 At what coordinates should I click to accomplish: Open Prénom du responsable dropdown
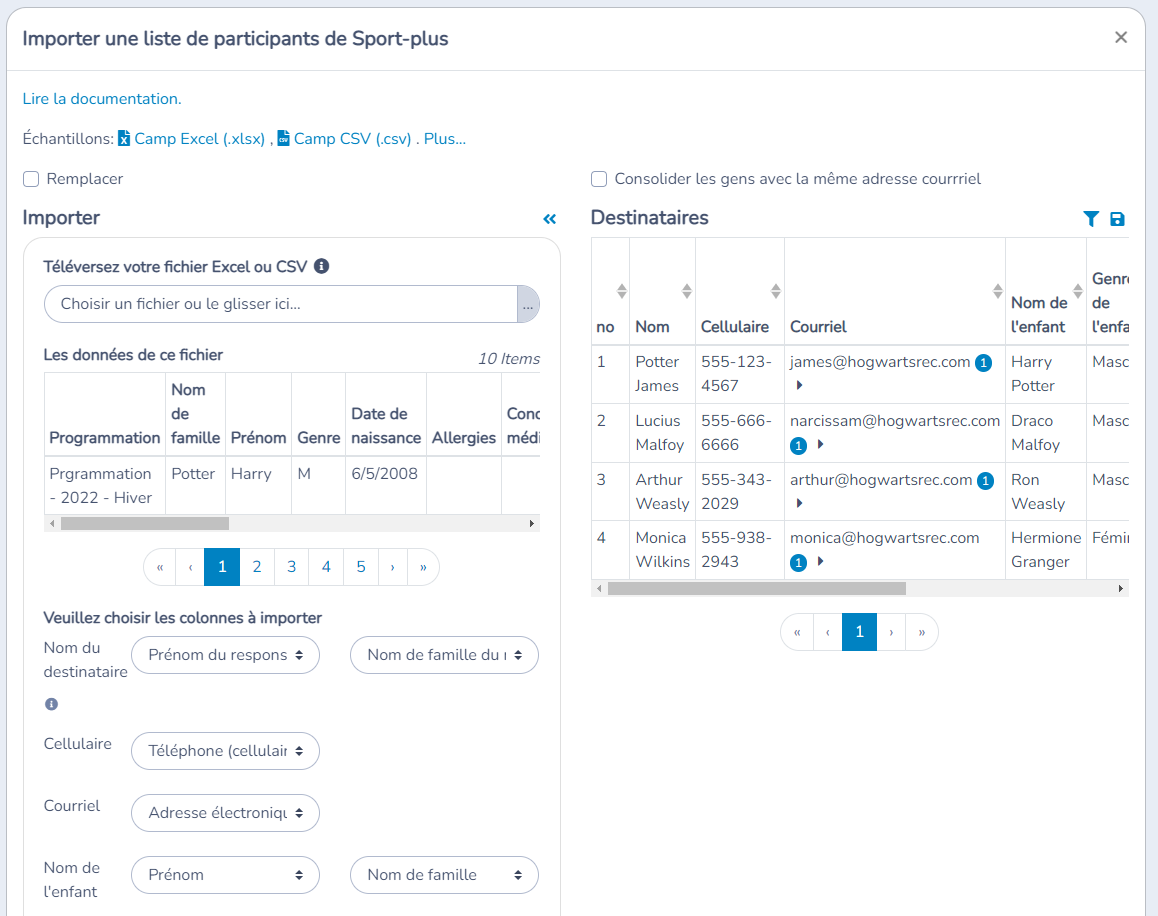pyautogui.click(x=225, y=655)
